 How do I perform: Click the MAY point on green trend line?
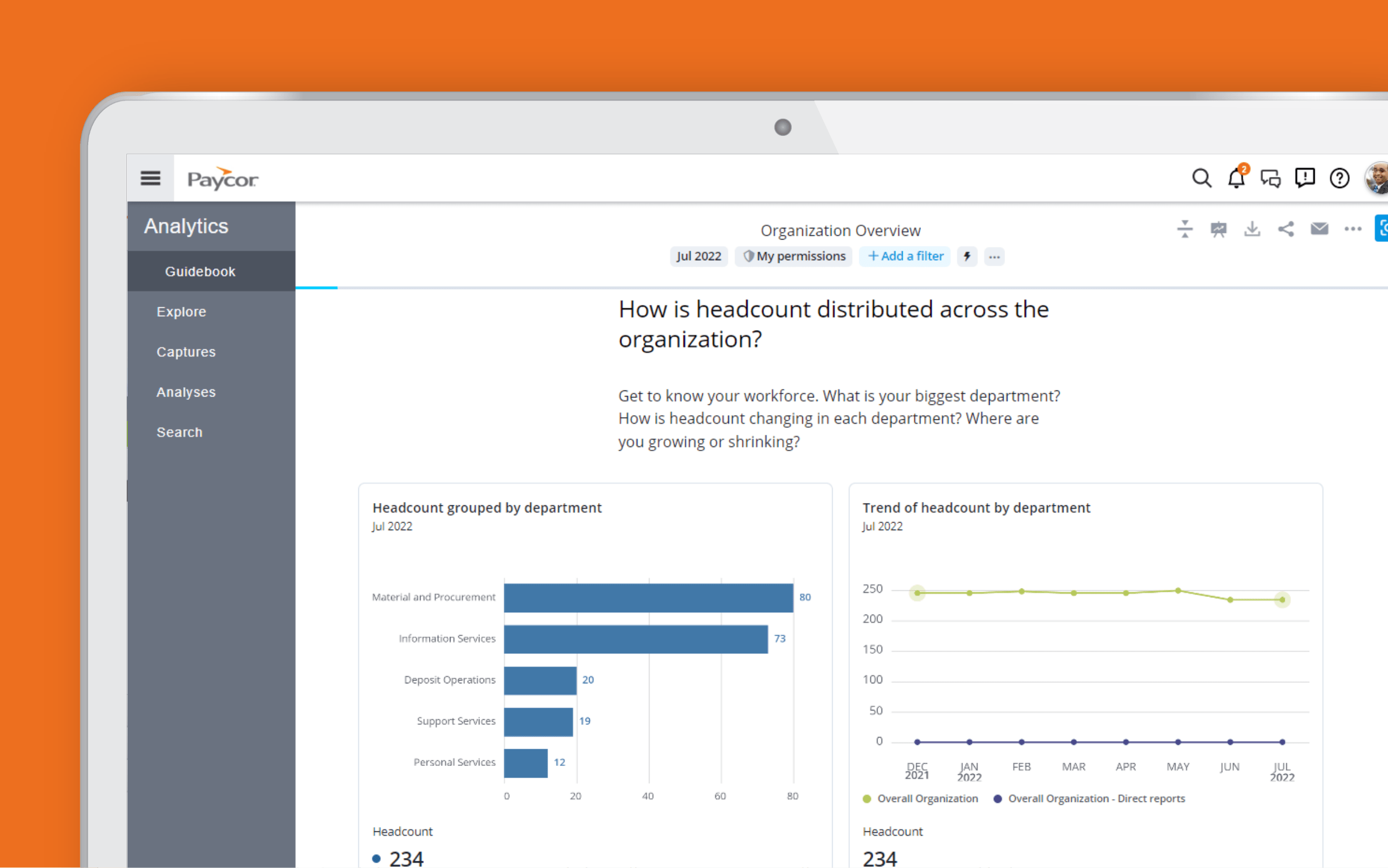click(1178, 590)
